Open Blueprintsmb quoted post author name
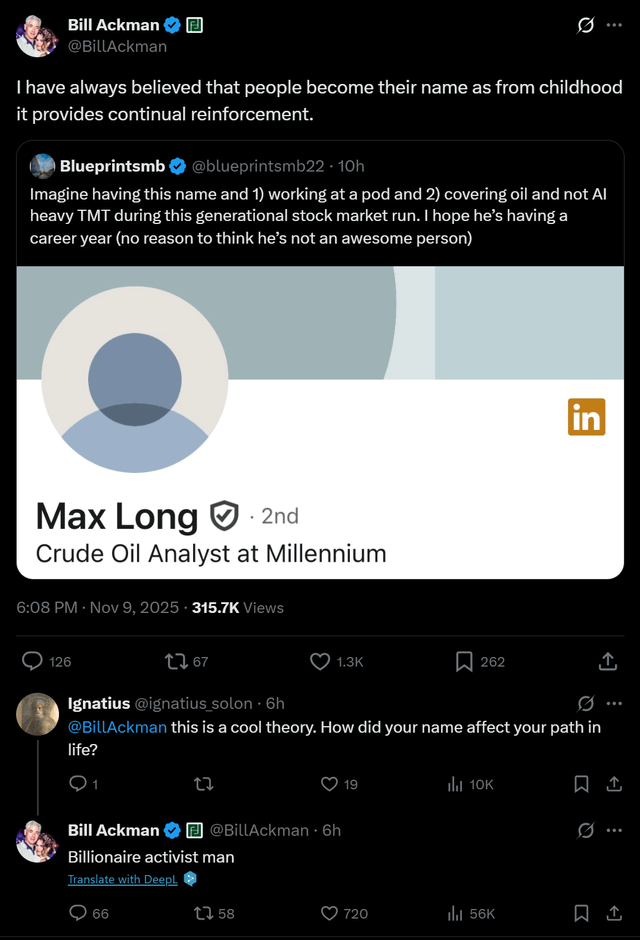Viewport: 640px width, 940px height. click(112, 166)
